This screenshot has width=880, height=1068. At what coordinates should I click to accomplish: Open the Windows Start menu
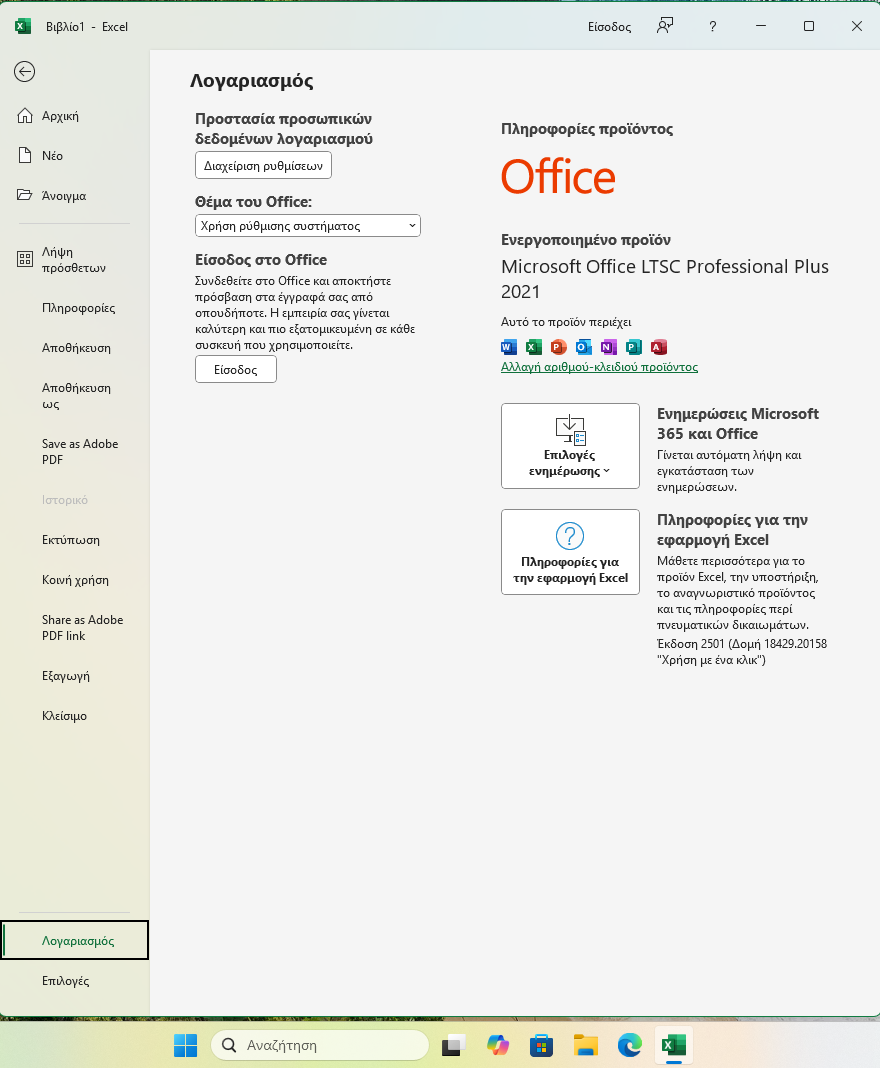[185, 1045]
